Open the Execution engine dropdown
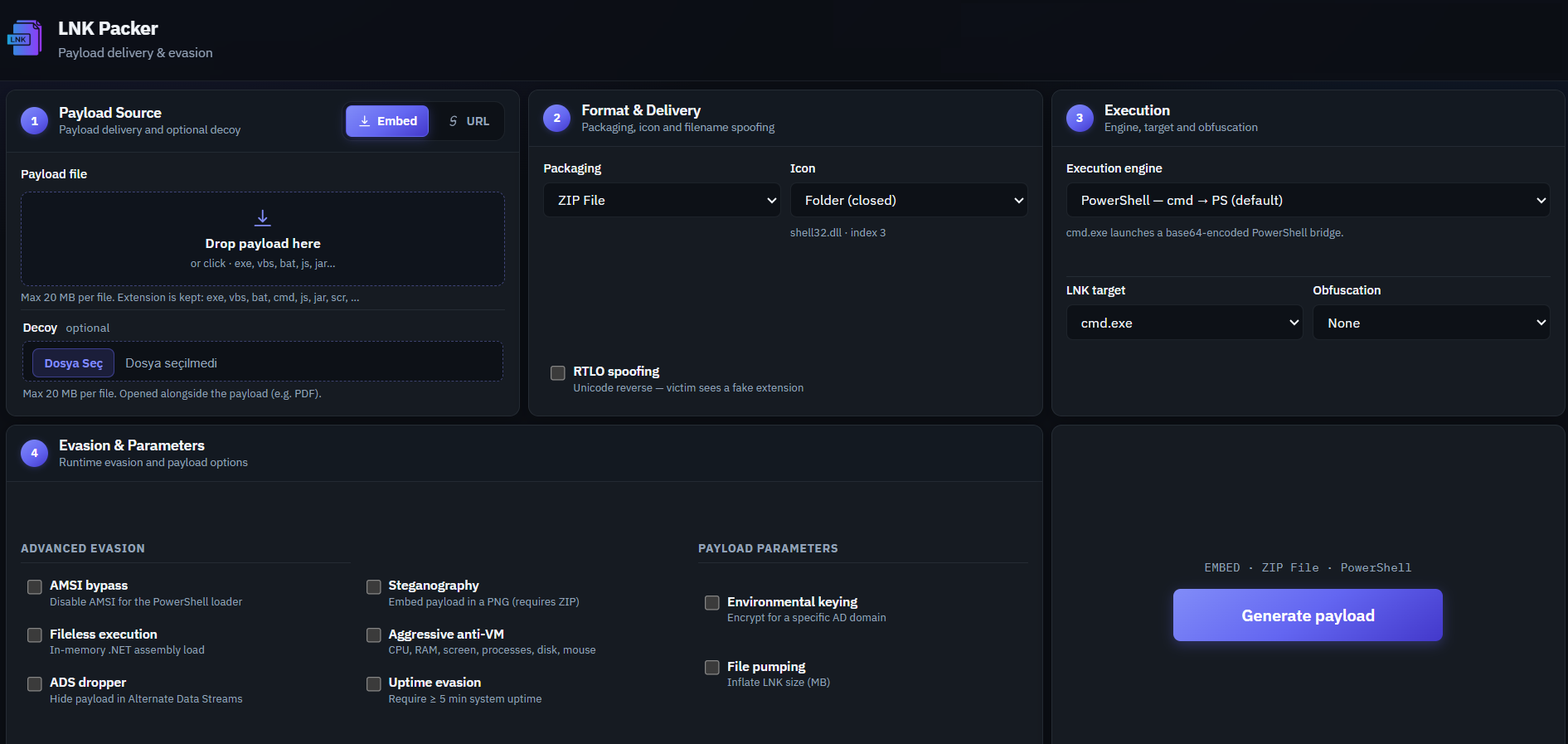The height and width of the screenshot is (744, 1568). (1308, 200)
